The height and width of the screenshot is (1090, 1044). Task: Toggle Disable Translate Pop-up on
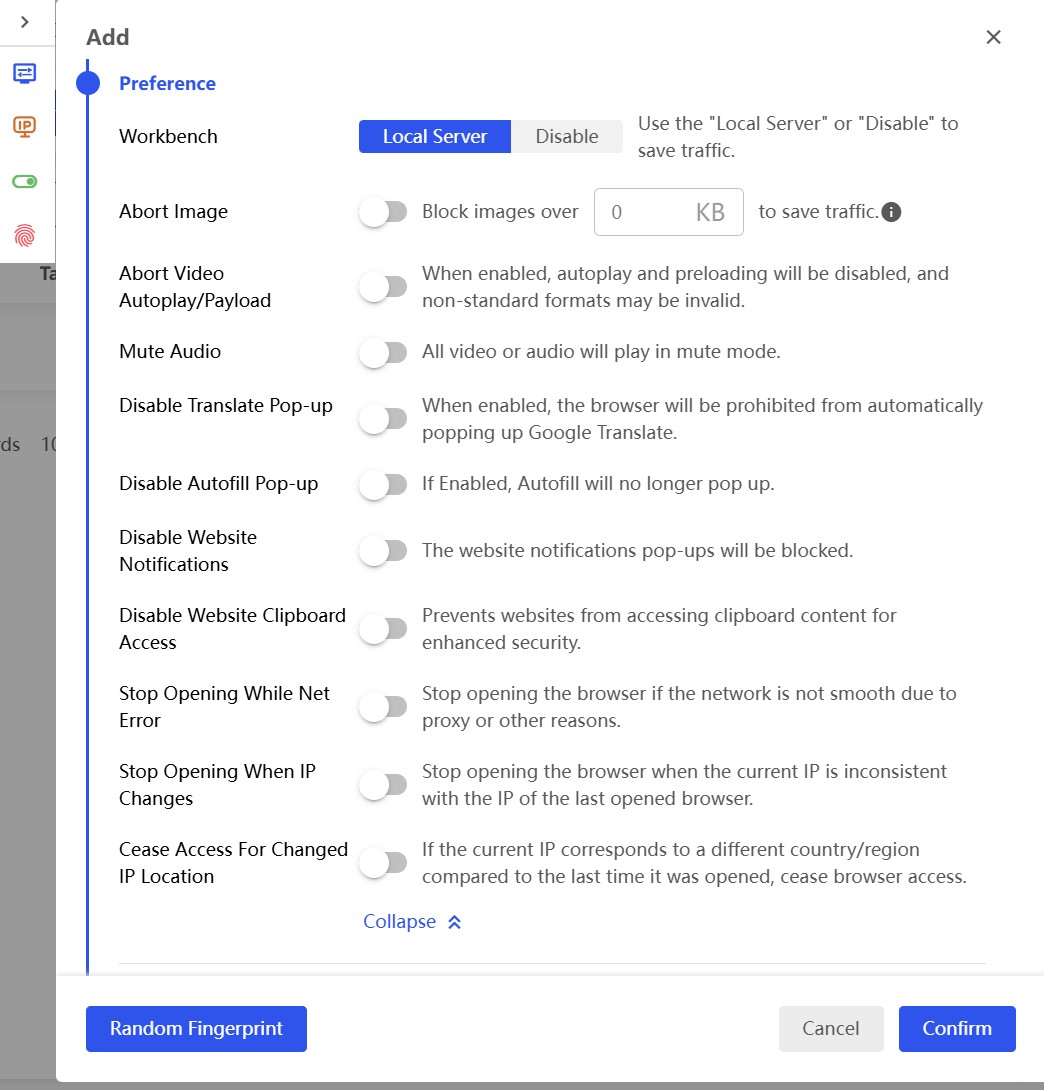point(383,419)
